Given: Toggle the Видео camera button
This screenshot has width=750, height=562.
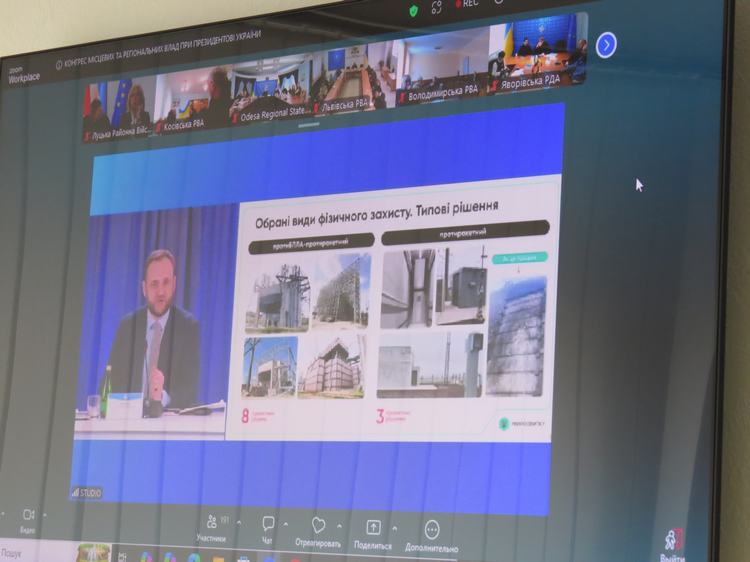Looking at the screenshot, I should [x=28, y=516].
